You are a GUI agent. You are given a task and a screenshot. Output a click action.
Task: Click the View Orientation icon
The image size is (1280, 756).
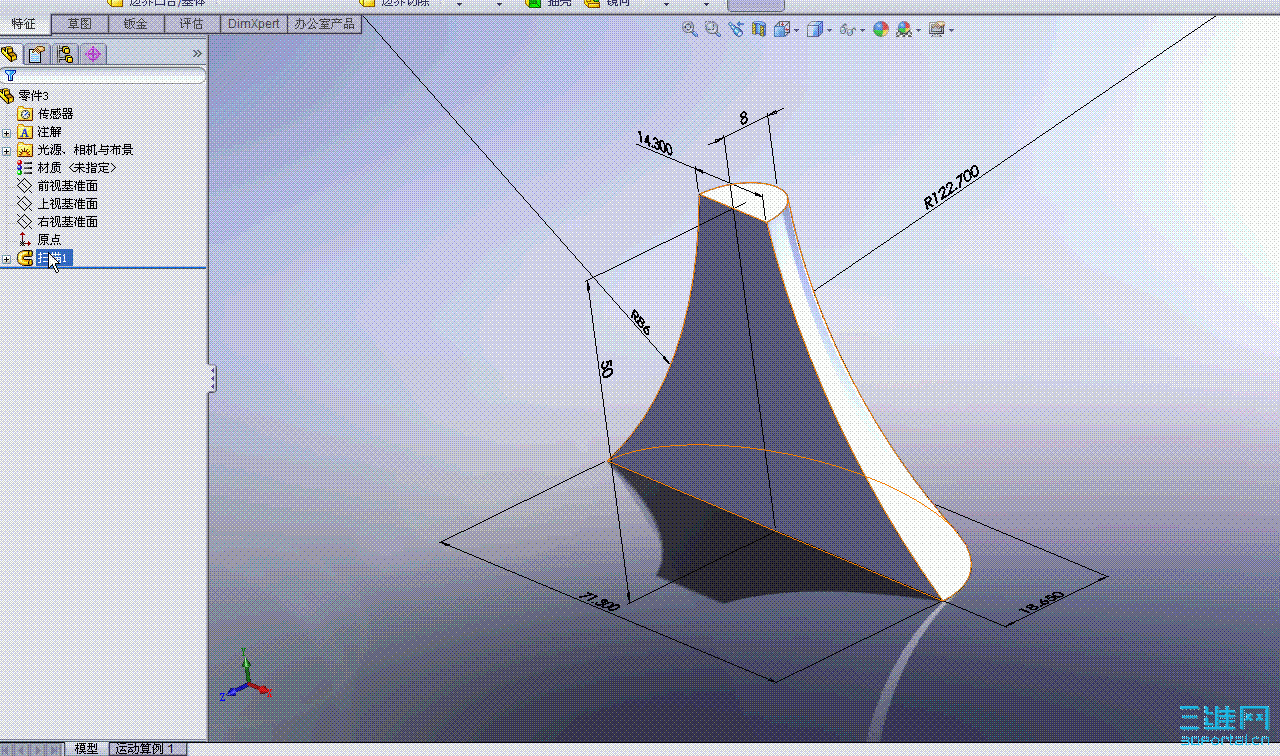pyautogui.click(x=782, y=30)
